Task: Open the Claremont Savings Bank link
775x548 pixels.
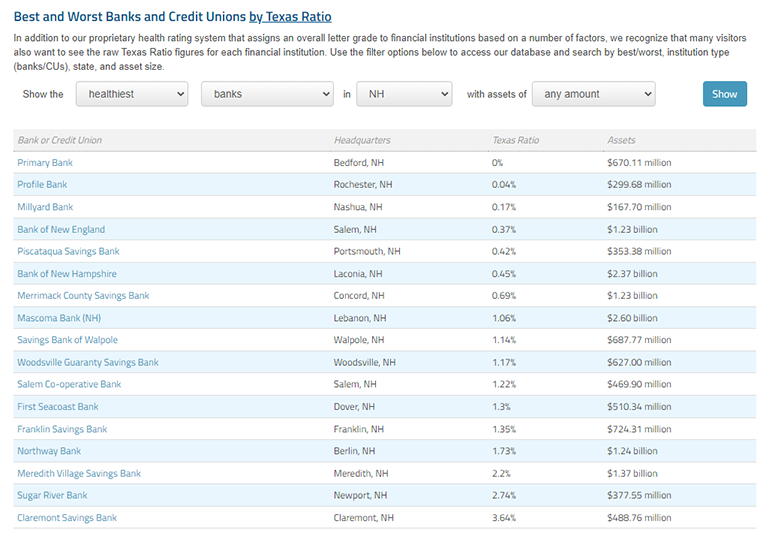Action: pos(67,518)
